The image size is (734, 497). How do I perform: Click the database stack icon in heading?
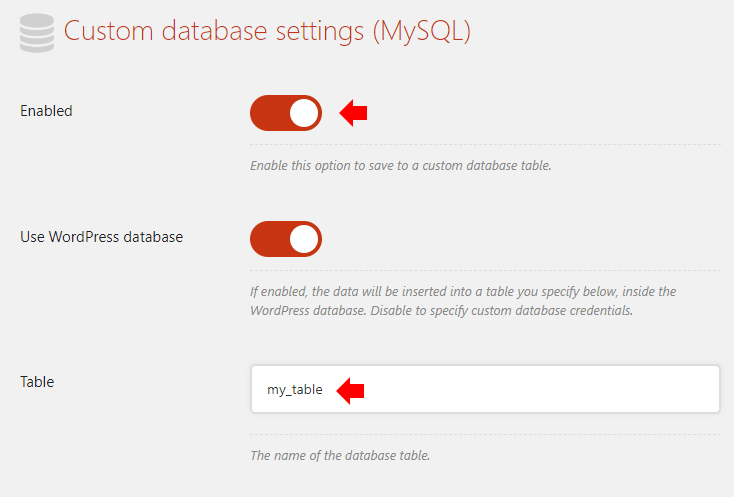[36, 31]
